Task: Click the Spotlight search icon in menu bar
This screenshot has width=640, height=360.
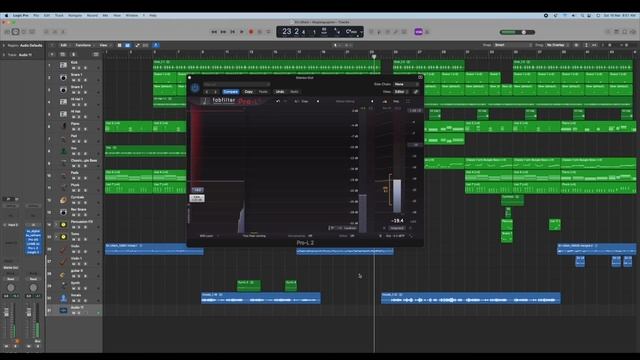Action: [582, 16]
